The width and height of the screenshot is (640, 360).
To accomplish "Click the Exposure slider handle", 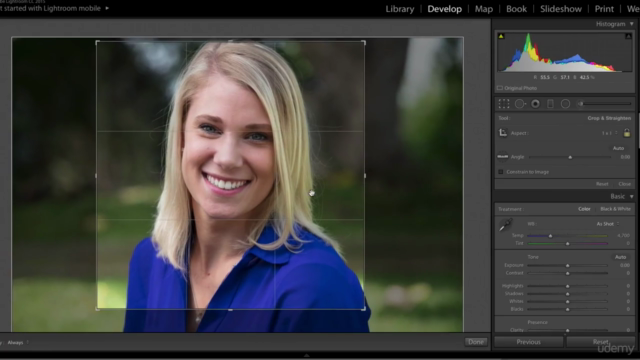I will click(x=567, y=266).
